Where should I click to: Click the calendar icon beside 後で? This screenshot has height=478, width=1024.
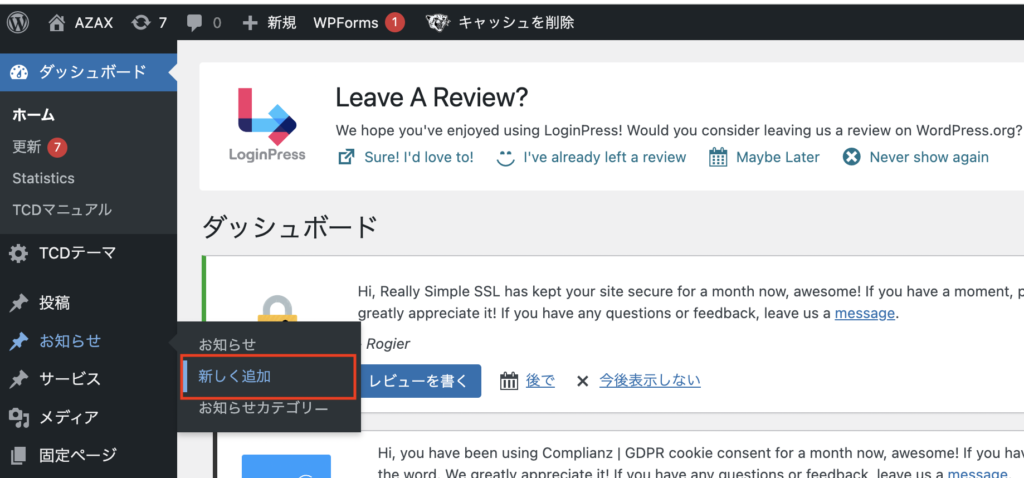pyautogui.click(x=509, y=381)
